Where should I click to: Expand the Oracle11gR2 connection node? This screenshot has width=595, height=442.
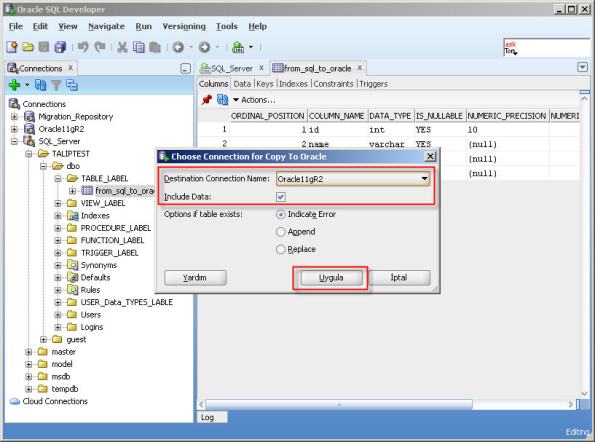click(14, 129)
